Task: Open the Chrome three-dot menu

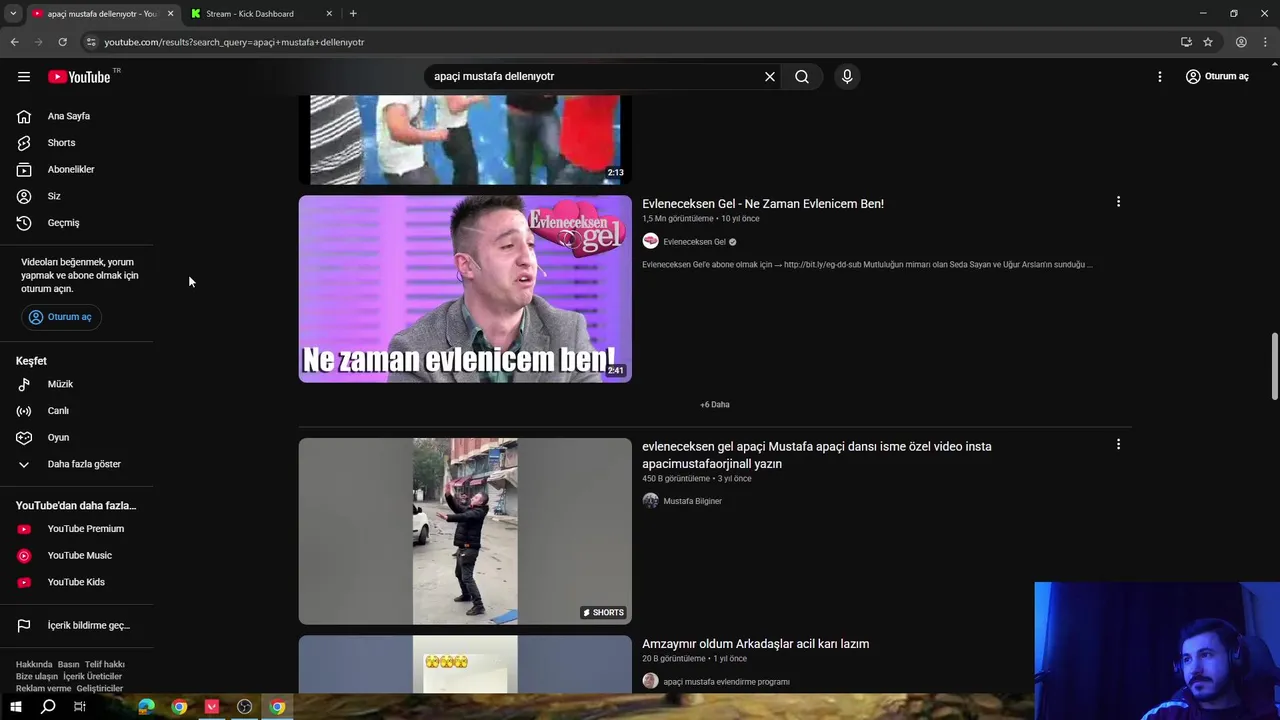Action: coord(1266,42)
